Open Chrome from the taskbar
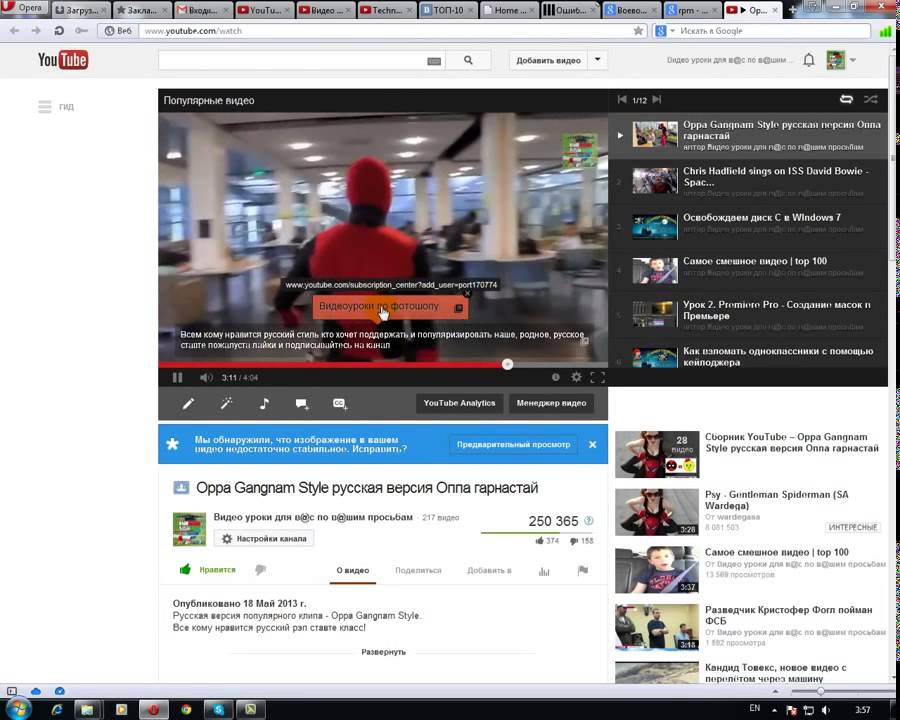 click(185, 710)
